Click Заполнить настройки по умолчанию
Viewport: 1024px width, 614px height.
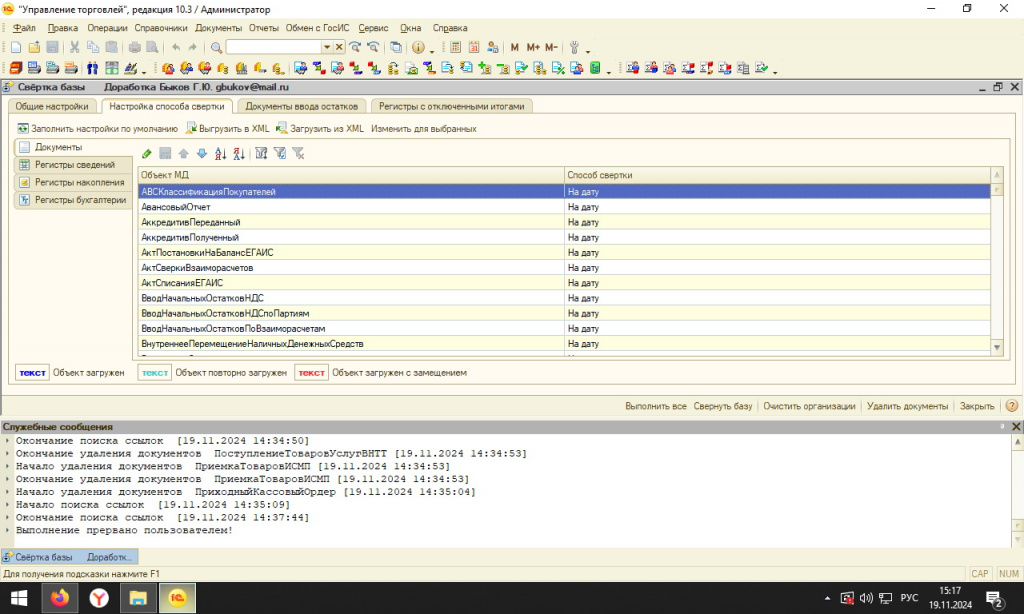point(97,129)
